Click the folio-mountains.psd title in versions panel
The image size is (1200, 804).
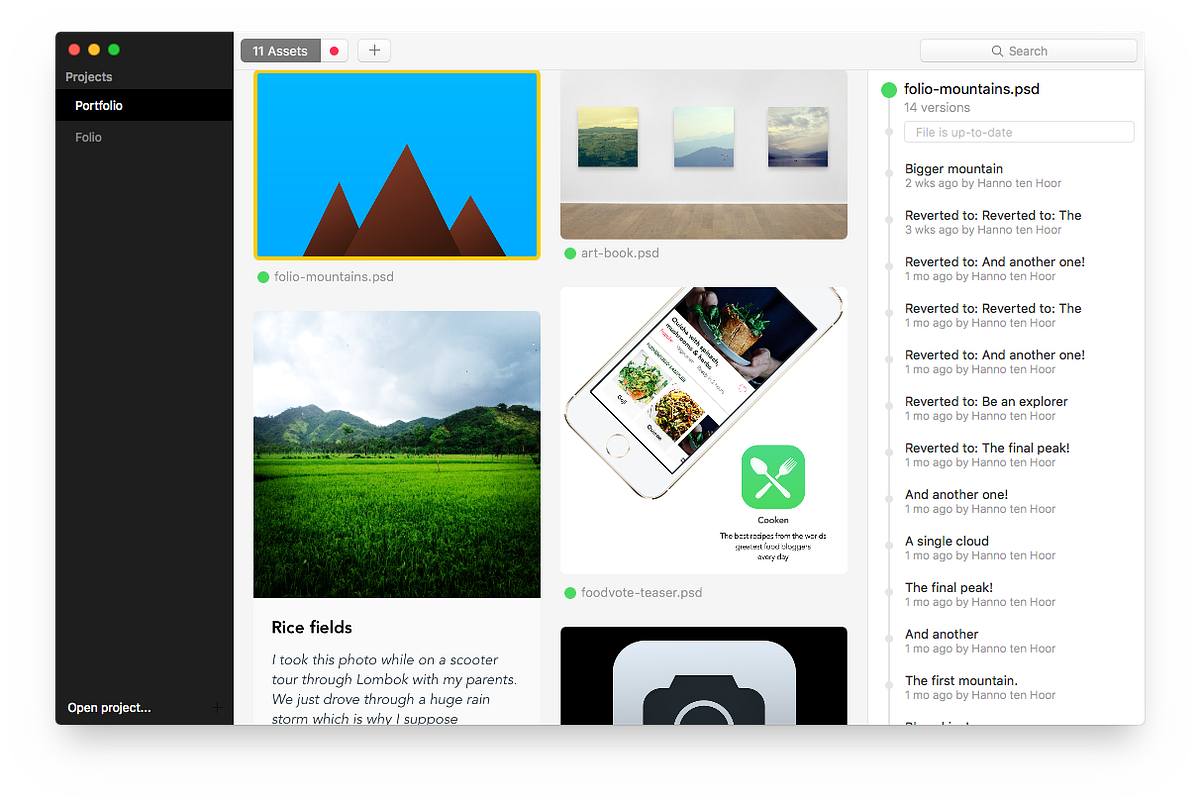click(972, 89)
